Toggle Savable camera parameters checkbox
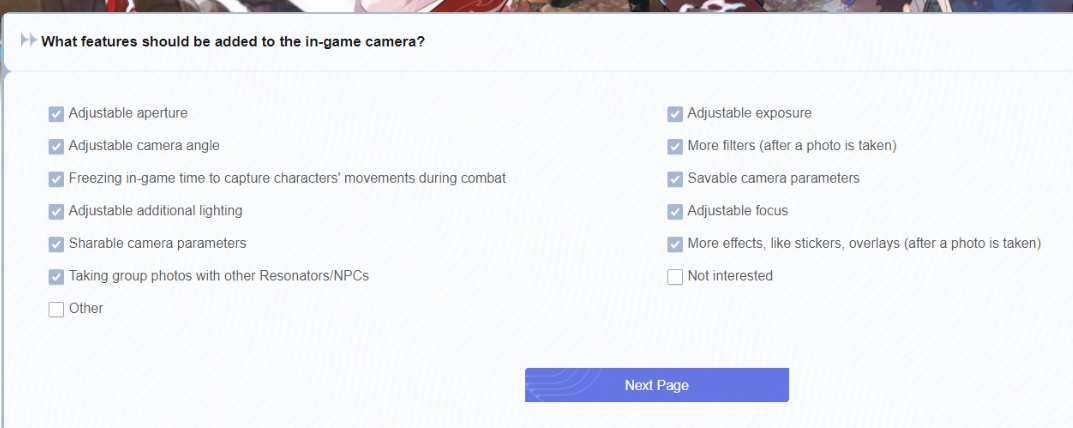 [x=675, y=179]
